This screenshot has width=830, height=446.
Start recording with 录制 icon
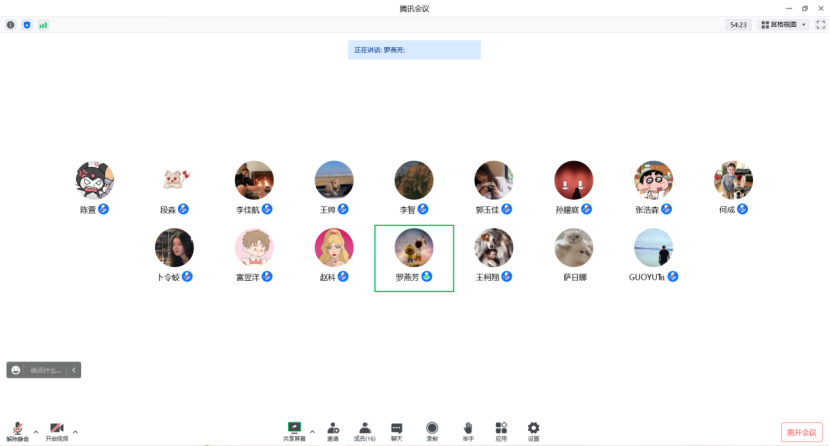(432, 430)
